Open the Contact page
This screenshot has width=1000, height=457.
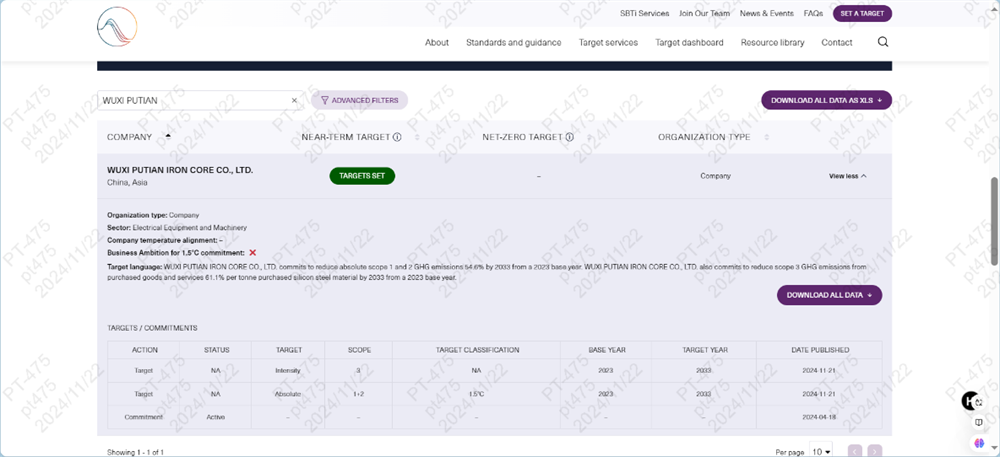click(837, 43)
